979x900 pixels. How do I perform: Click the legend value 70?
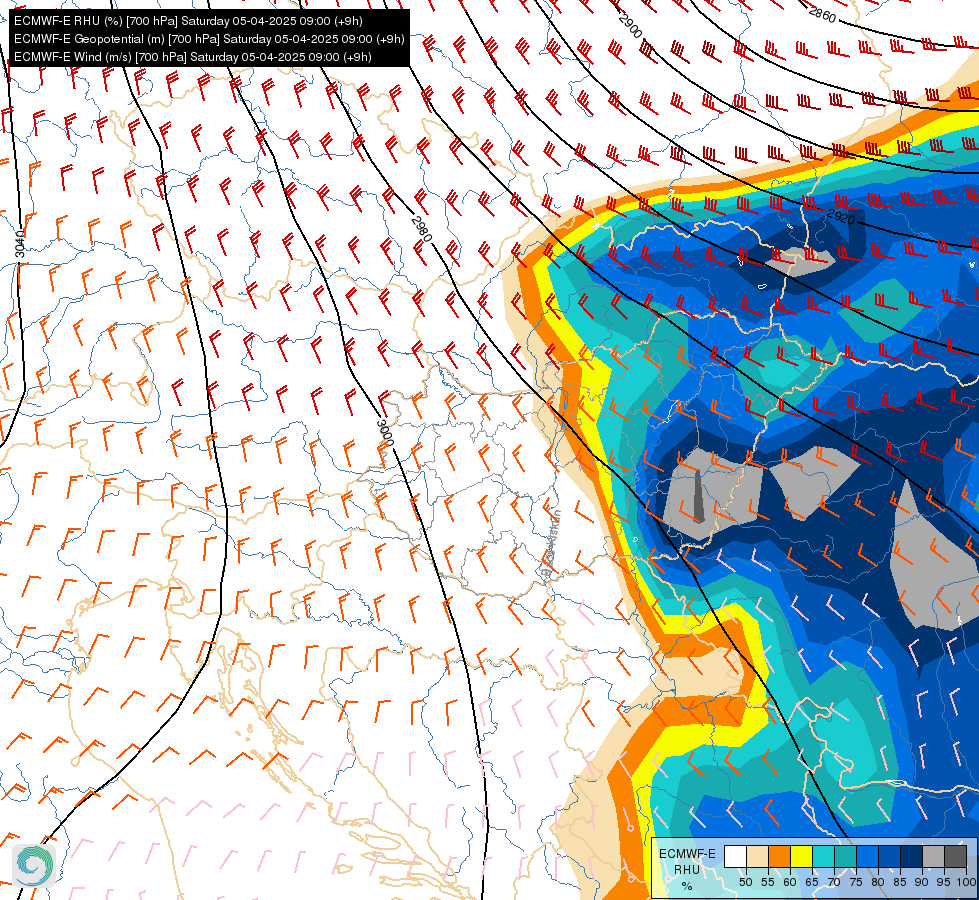834,882
